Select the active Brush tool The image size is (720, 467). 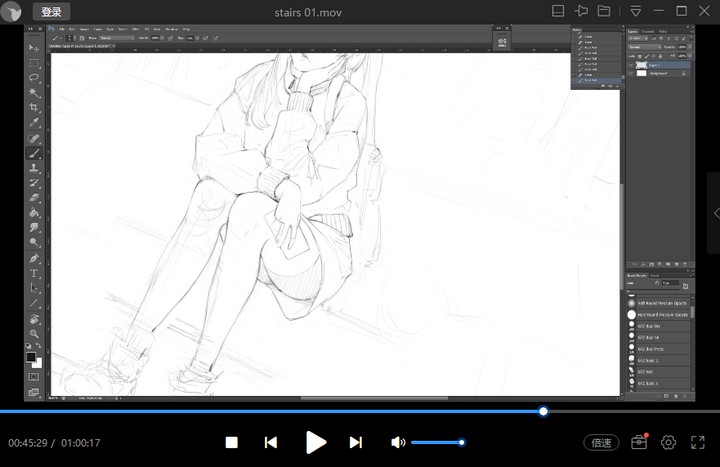pyautogui.click(x=34, y=153)
